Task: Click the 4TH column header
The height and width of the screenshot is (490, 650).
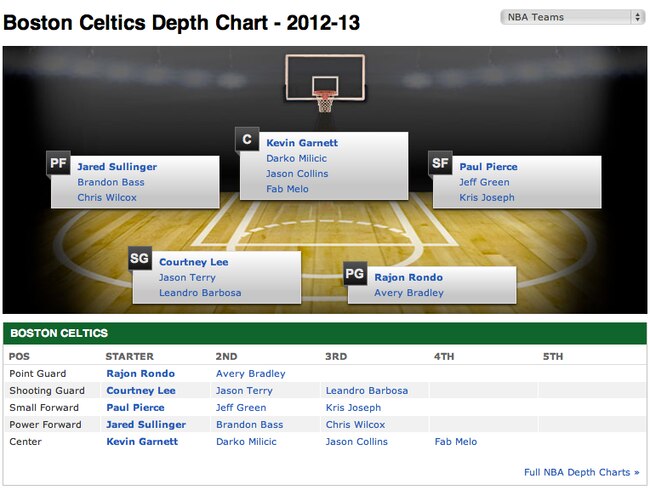Action: click(x=444, y=357)
